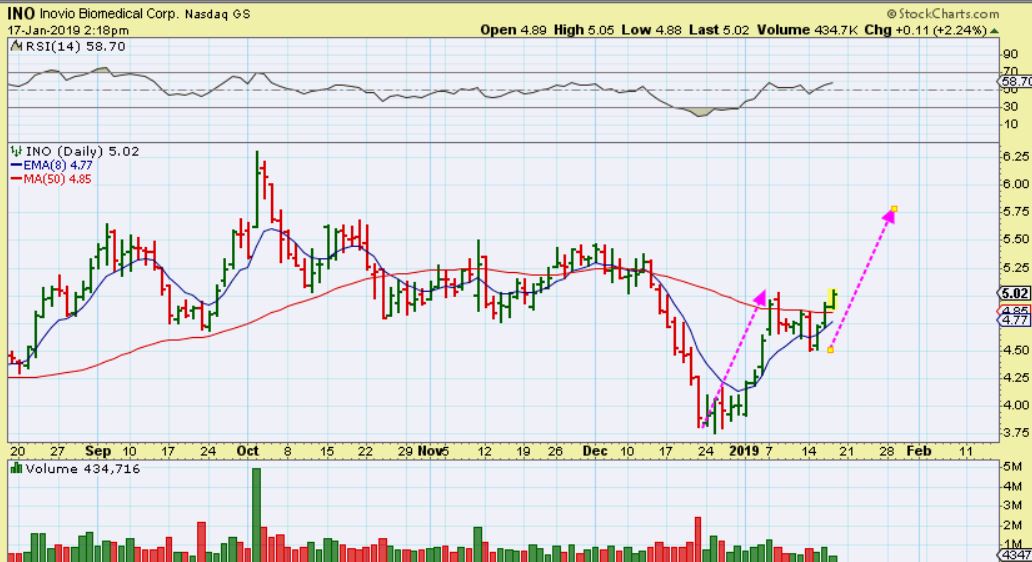
Task: Click the Sep month label on date axis
Action: [x=98, y=451]
